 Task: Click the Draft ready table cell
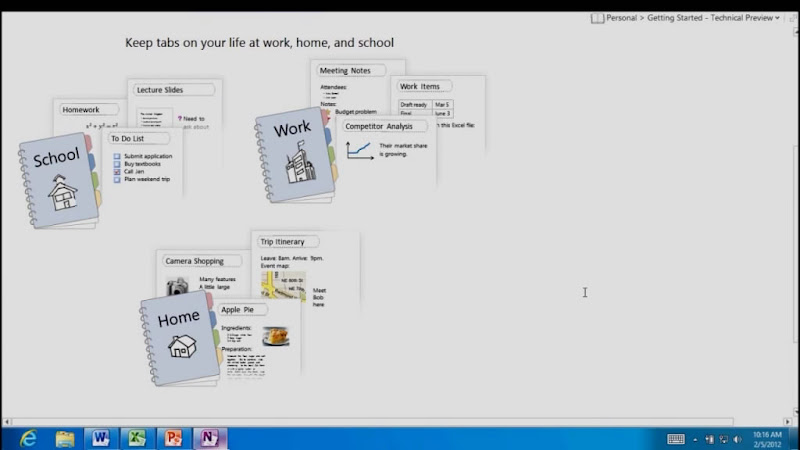415,105
